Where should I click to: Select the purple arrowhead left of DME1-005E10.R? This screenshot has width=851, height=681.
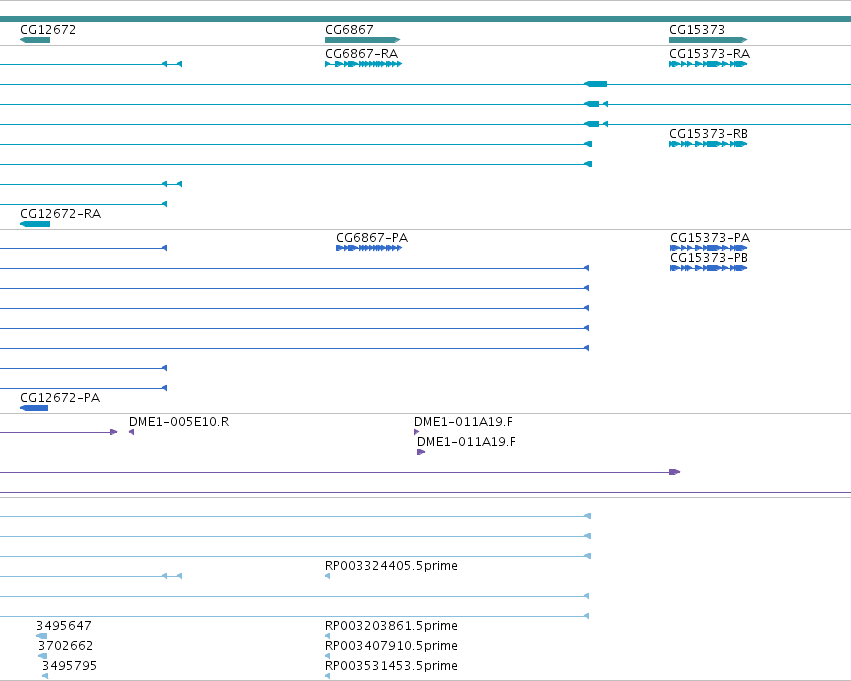113,432
